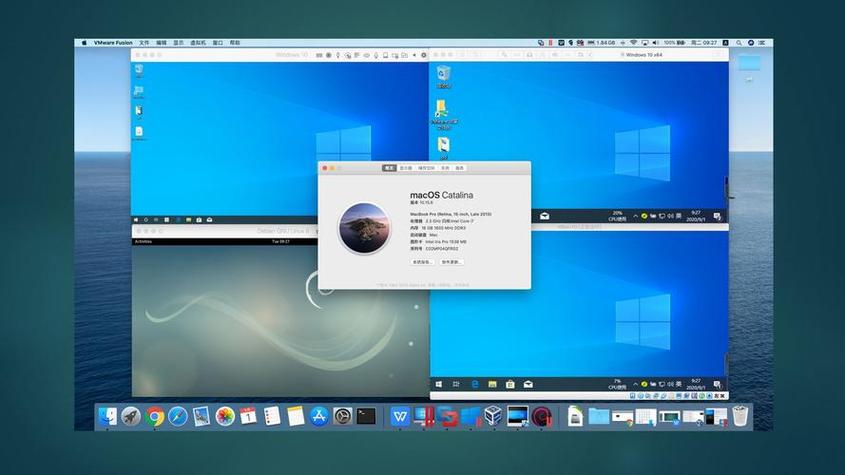Open Microsoft Store in bottom-right Windows taskbar
Image resolution: width=845 pixels, height=475 pixels.
click(510, 384)
